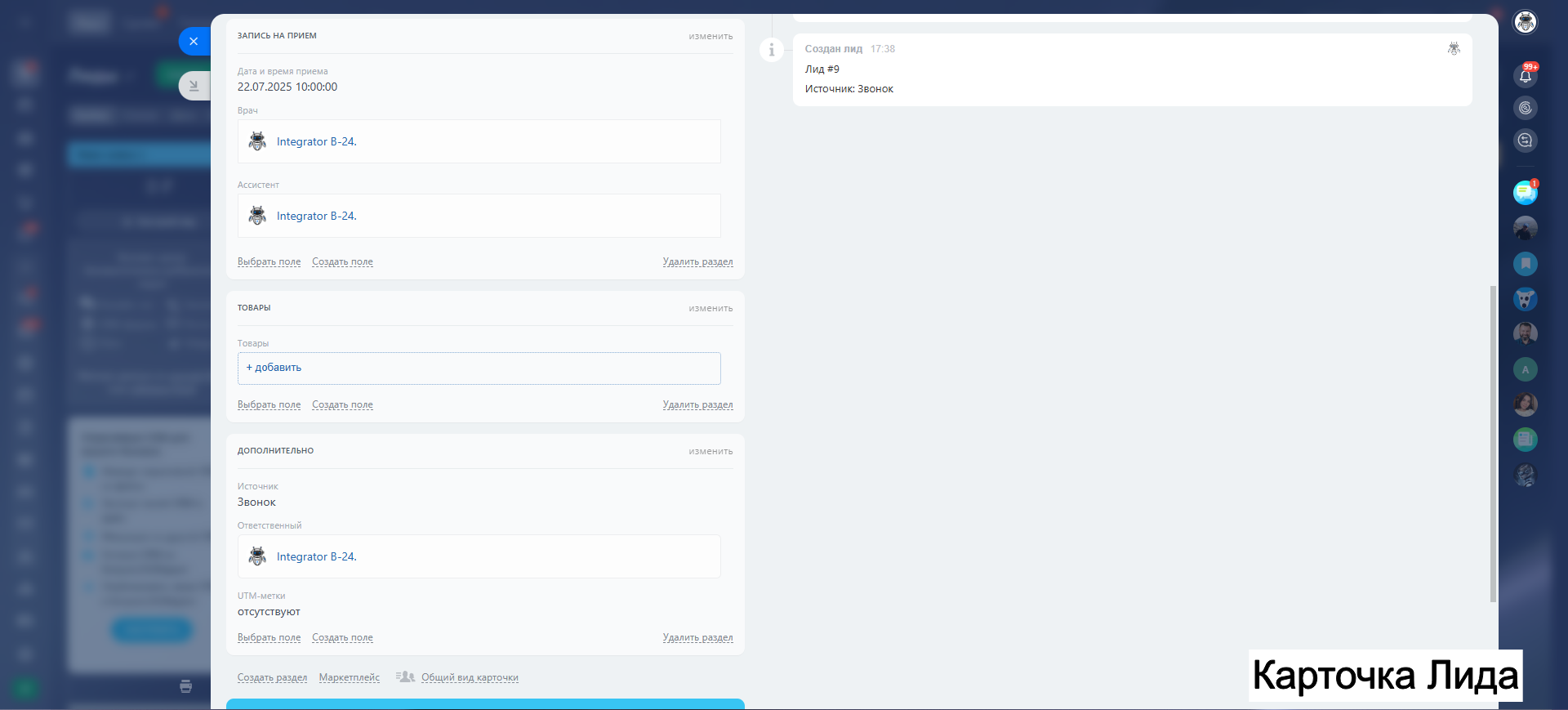Close the lead card side panel
Screen dimensions: 1568x710
point(194,41)
